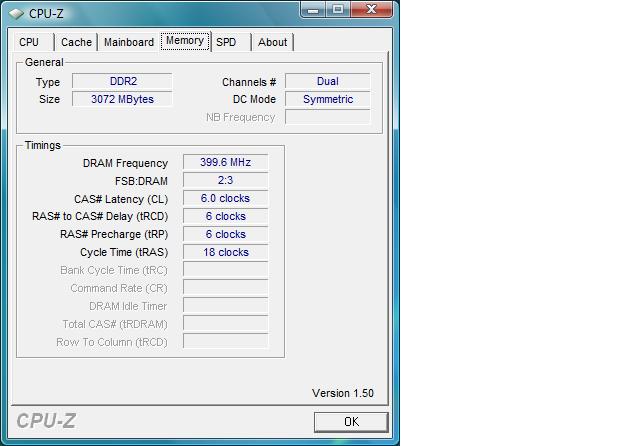Click the empty Command Rate field
This screenshot has height=446, width=640.
pyautogui.click(x=226, y=288)
